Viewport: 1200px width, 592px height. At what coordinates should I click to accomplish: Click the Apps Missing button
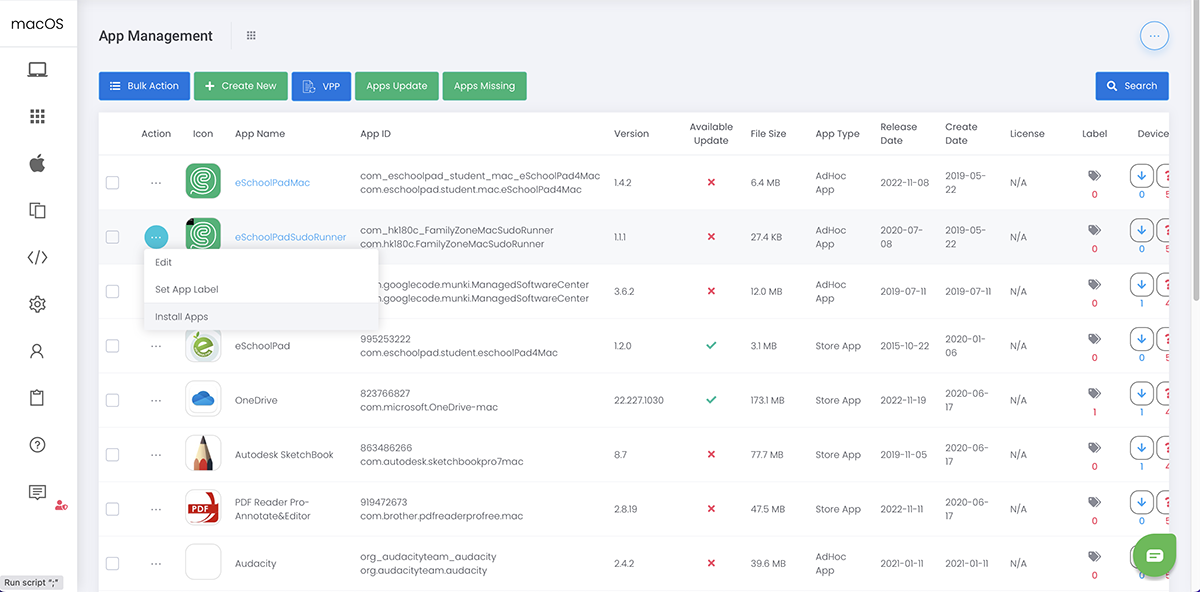coord(484,86)
